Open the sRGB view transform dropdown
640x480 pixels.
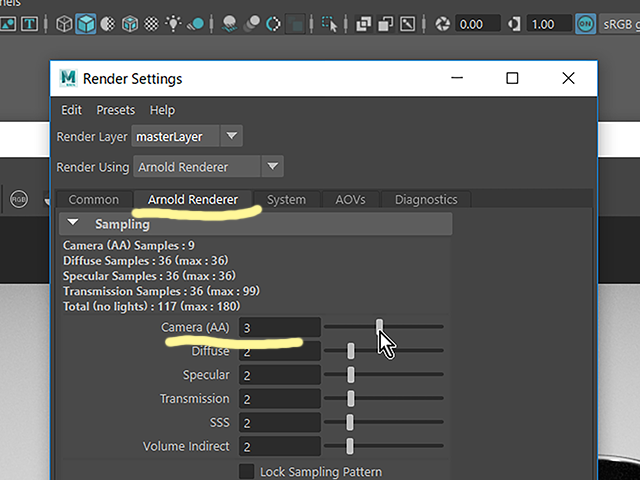pyautogui.click(x=619, y=24)
